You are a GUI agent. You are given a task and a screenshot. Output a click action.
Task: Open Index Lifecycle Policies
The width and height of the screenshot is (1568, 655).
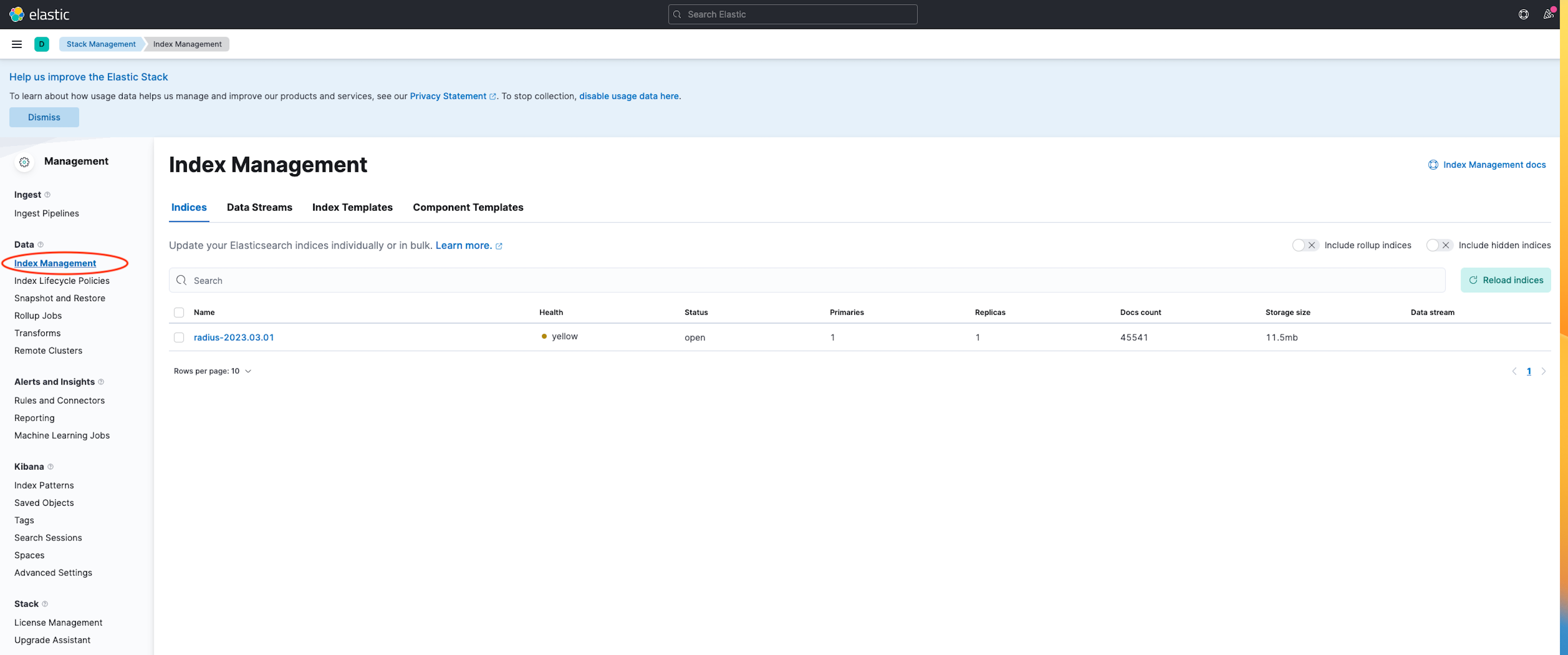62,281
